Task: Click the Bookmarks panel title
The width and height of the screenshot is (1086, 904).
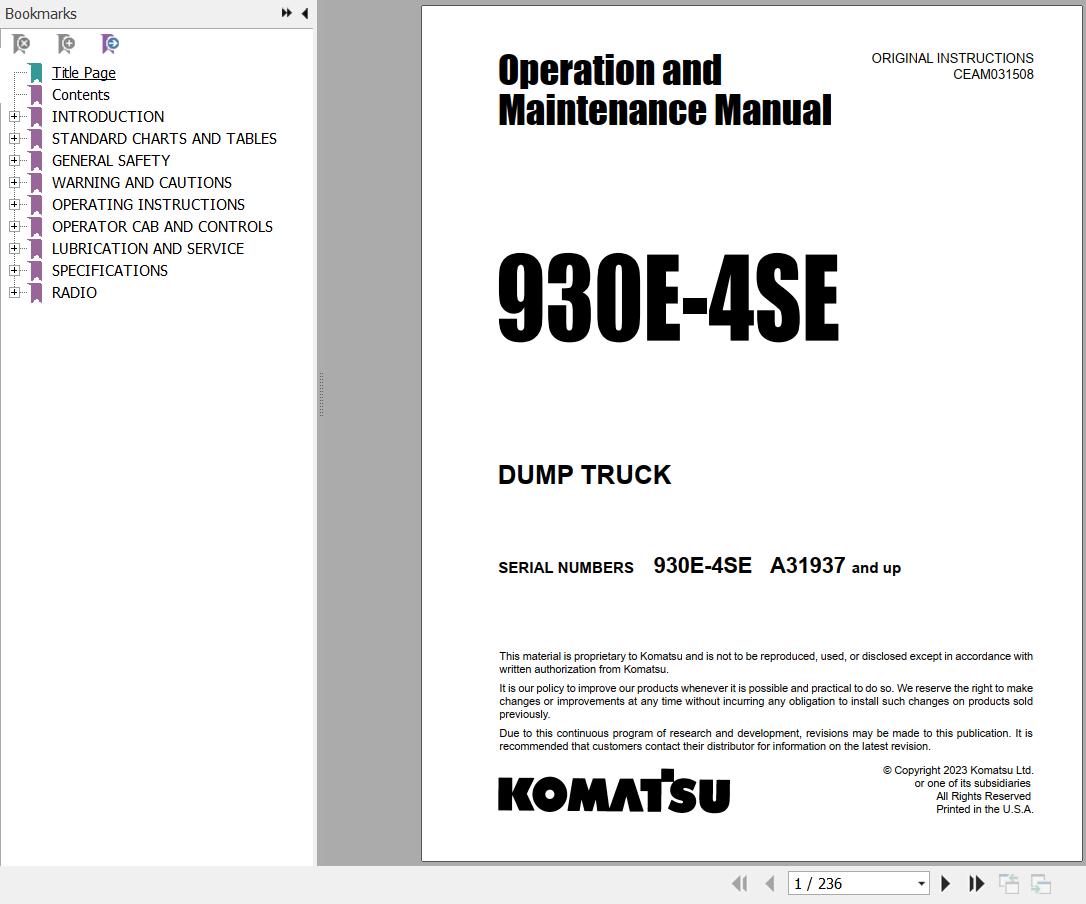Action: pos(41,13)
